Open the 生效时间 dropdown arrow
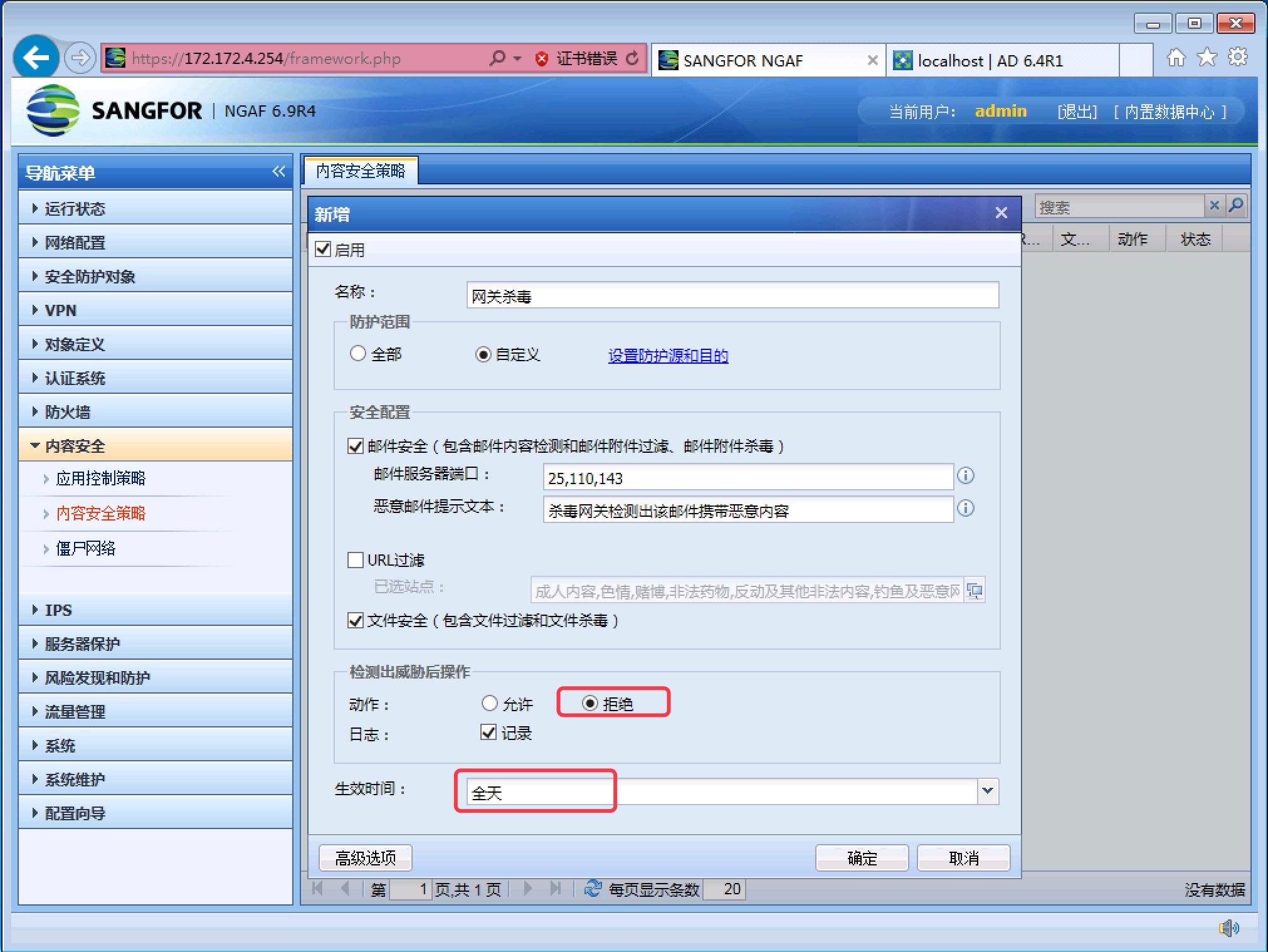This screenshot has height=952, width=1268. click(x=987, y=791)
